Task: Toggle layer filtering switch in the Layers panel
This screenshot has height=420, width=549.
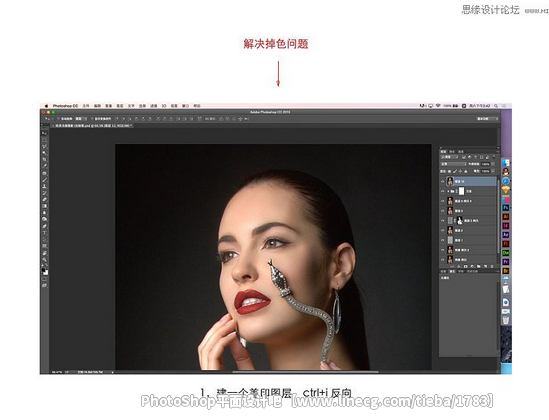Action: (x=494, y=157)
